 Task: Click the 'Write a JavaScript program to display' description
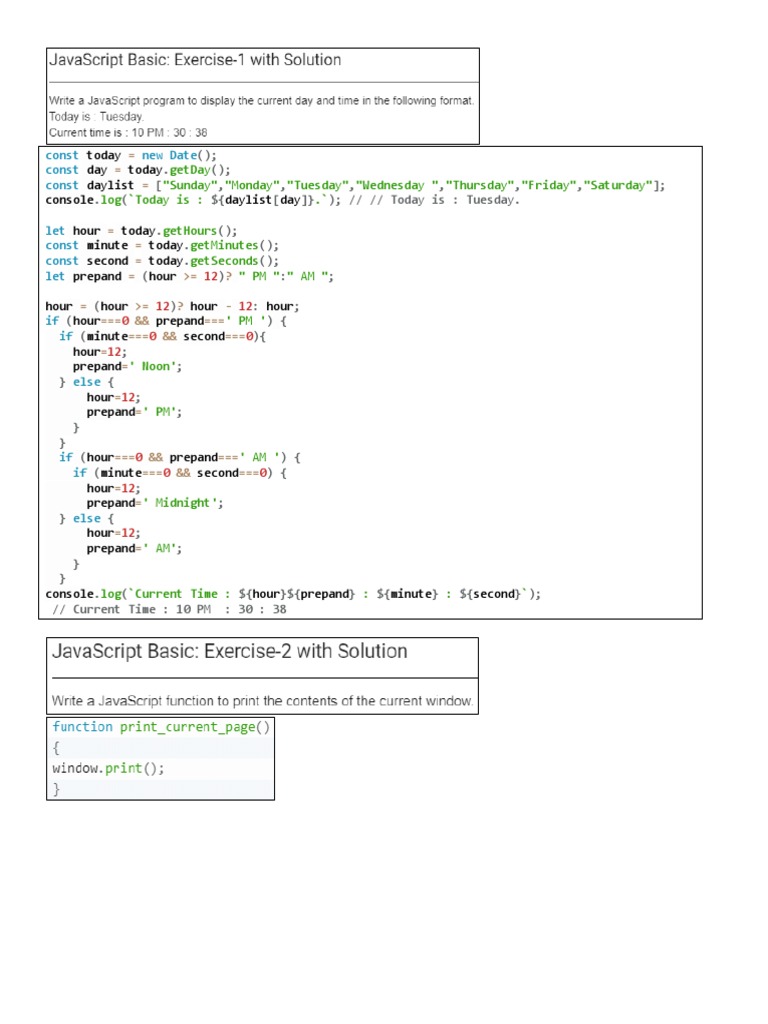click(x=262, y=100)
